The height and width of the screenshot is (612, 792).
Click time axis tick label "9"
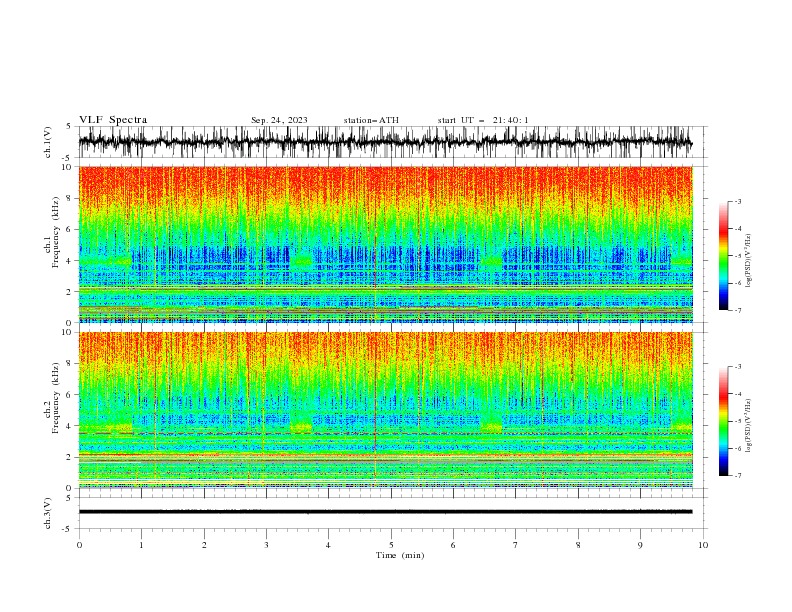pos(640,545)
